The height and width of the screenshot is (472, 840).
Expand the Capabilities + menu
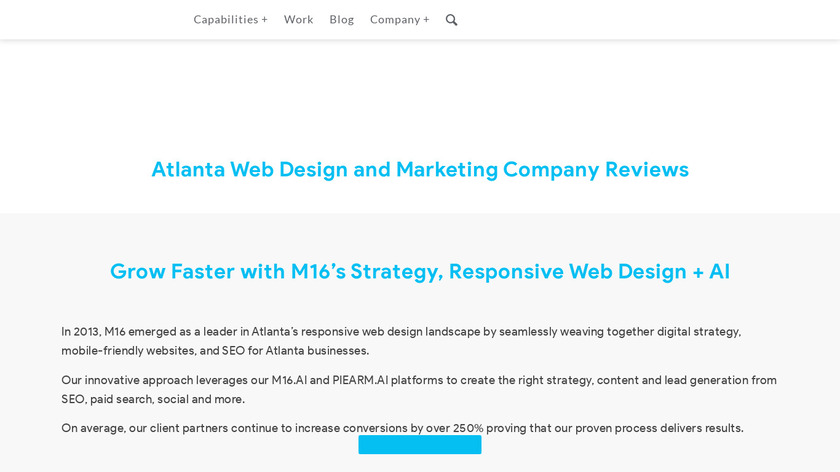point(230,19)
